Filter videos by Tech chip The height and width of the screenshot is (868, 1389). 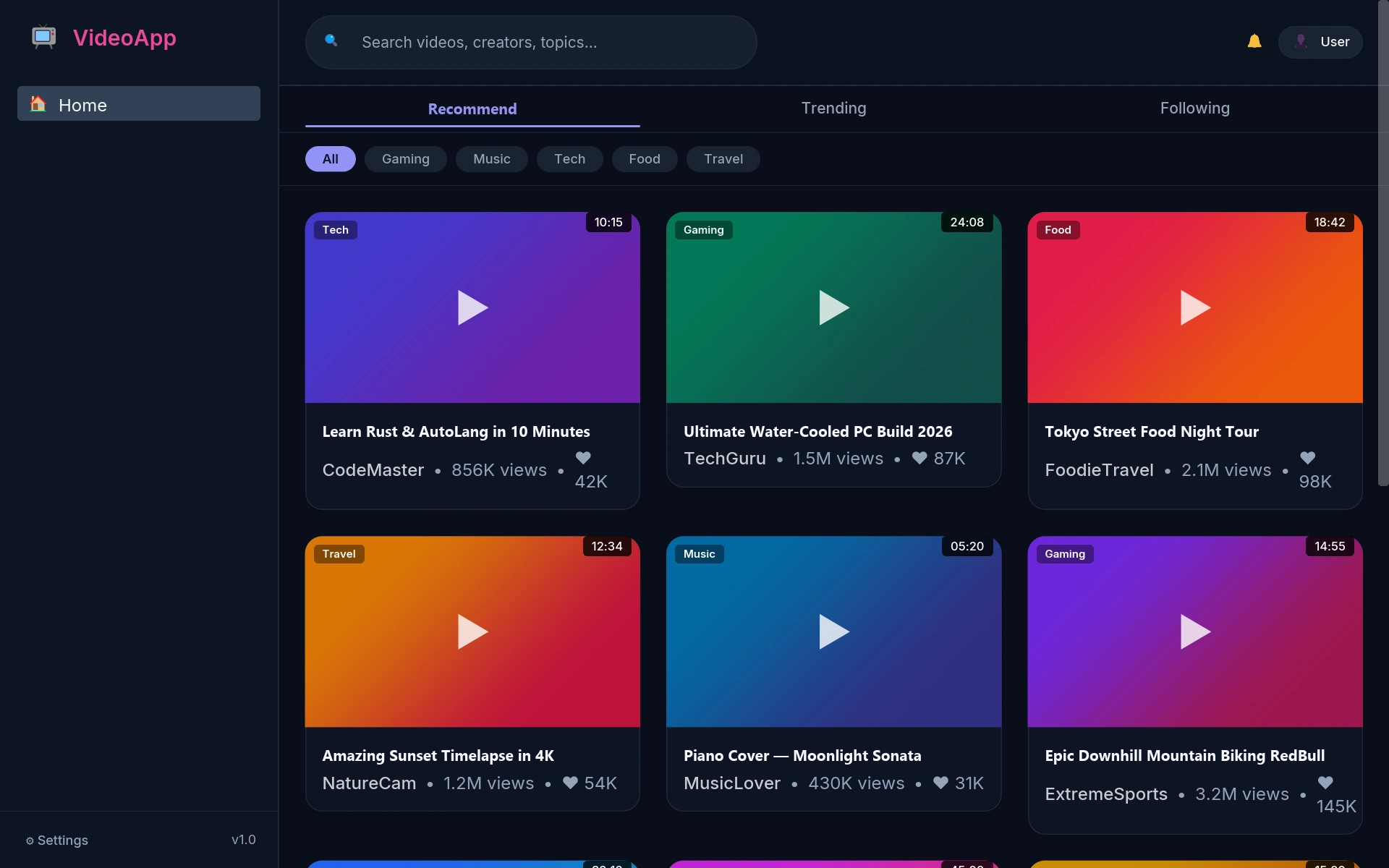coord(570,159)
